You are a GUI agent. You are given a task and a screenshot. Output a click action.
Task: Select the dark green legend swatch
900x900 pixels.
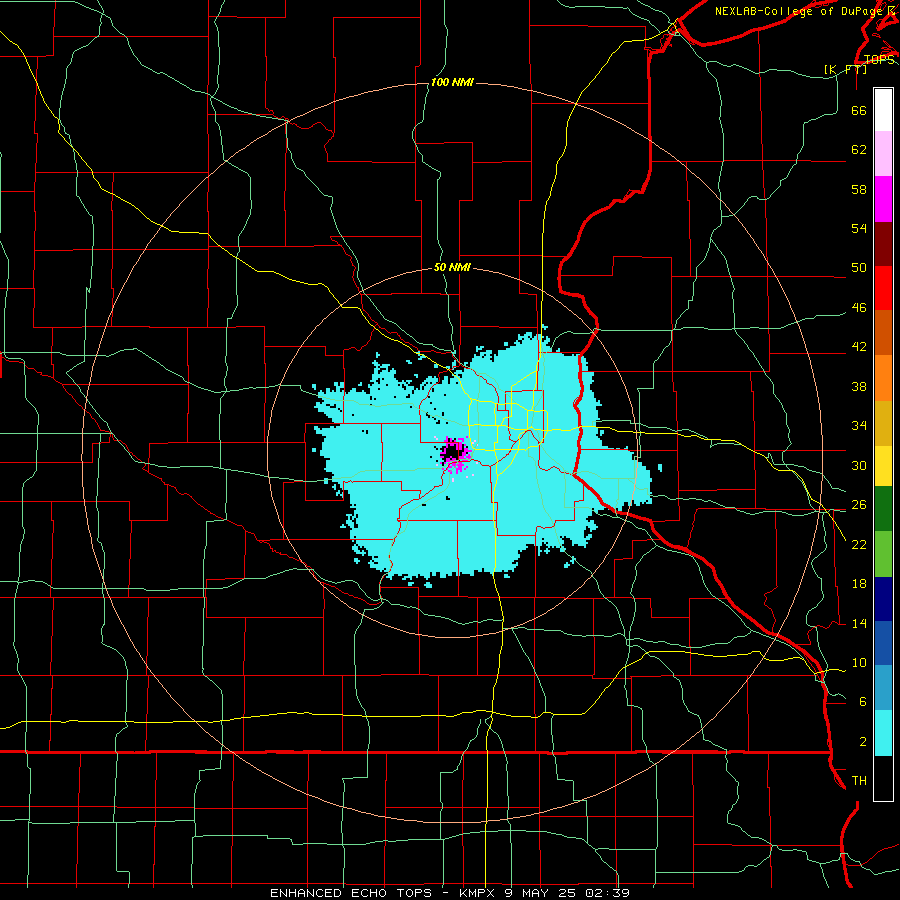coord(883,509)
